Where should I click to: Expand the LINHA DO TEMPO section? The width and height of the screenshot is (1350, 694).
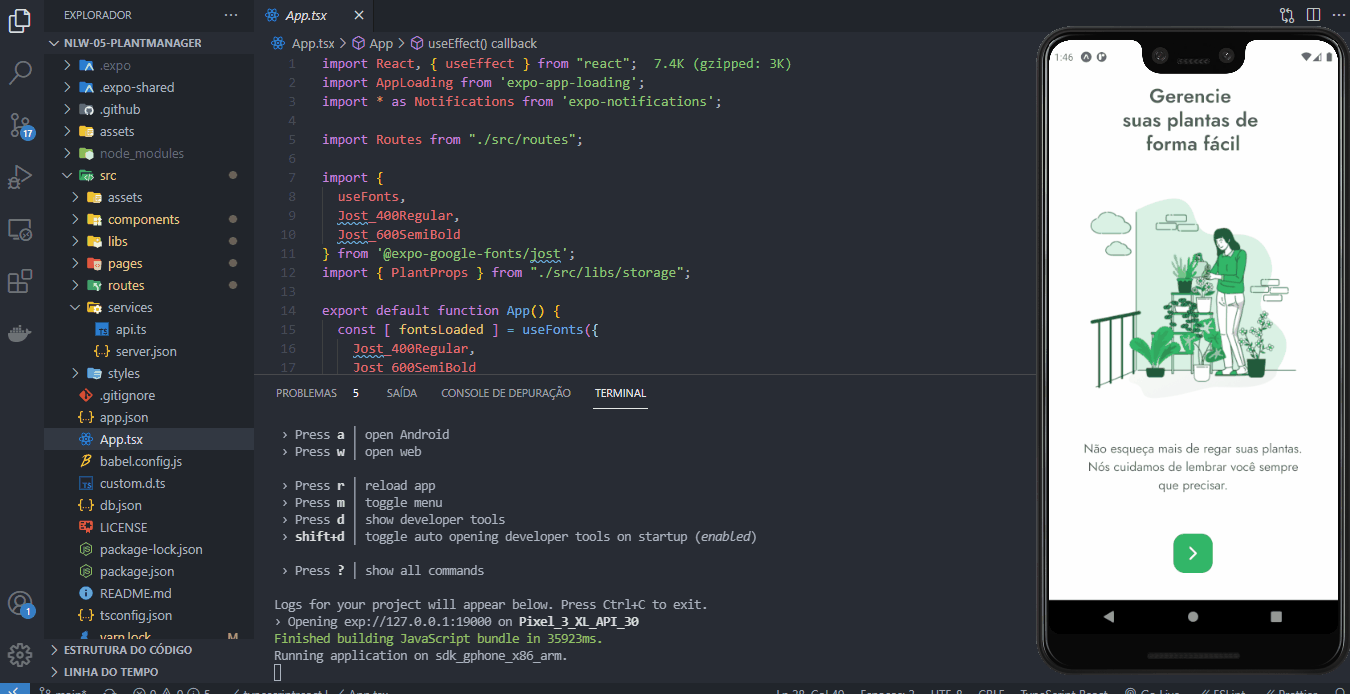149,672
